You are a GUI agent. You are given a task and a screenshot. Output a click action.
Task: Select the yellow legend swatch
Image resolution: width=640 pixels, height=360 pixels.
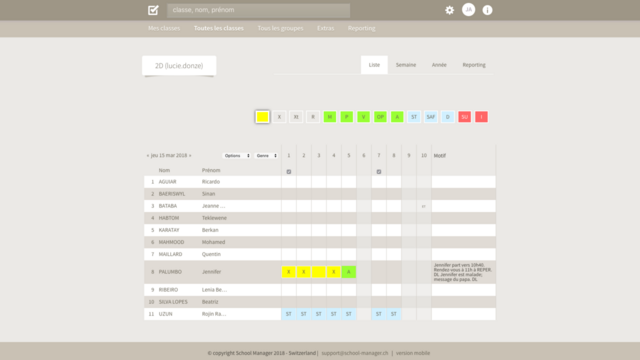(x=262, y=117)
